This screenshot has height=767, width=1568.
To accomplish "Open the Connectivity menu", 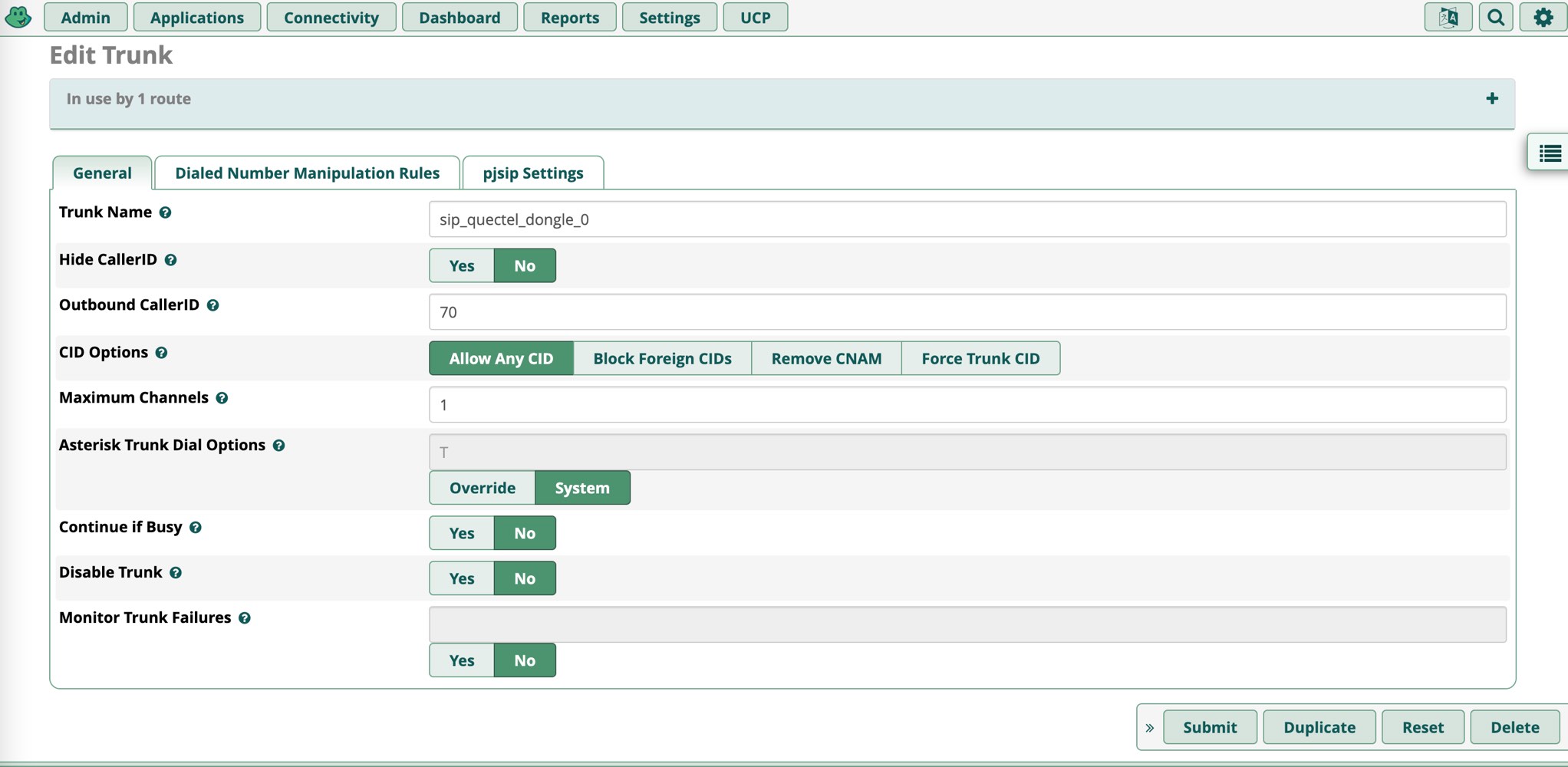I will (331, 17).
